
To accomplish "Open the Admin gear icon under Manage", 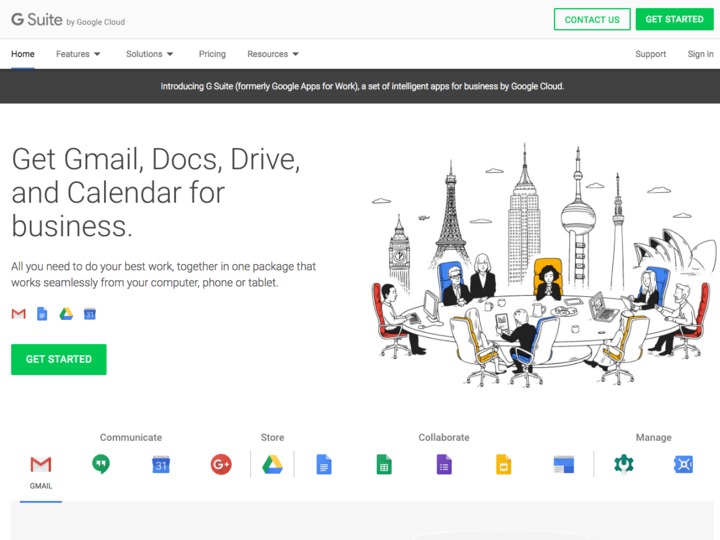I will [624, 464].
